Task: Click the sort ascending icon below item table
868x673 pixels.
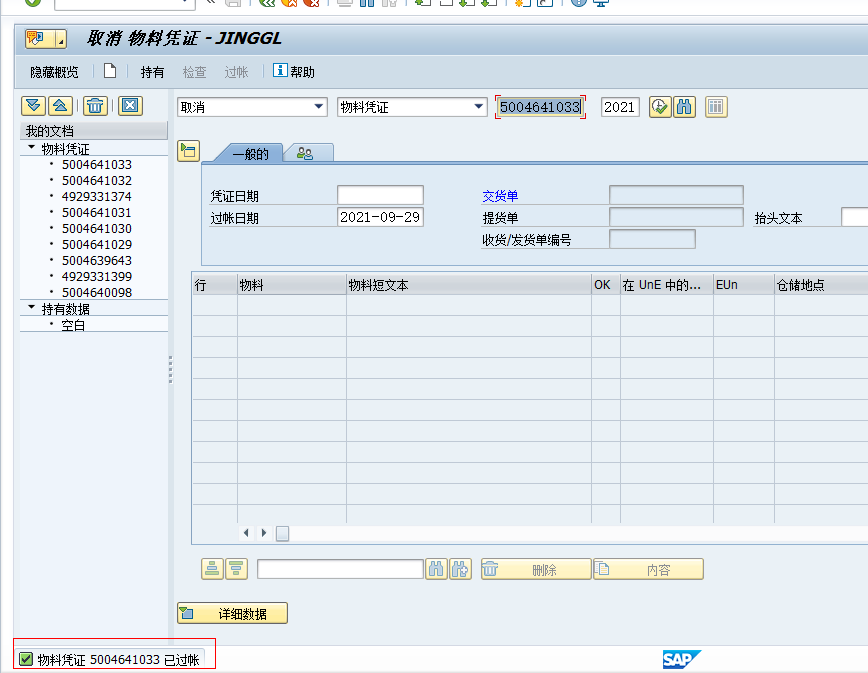Action: [x=212, y=569]
